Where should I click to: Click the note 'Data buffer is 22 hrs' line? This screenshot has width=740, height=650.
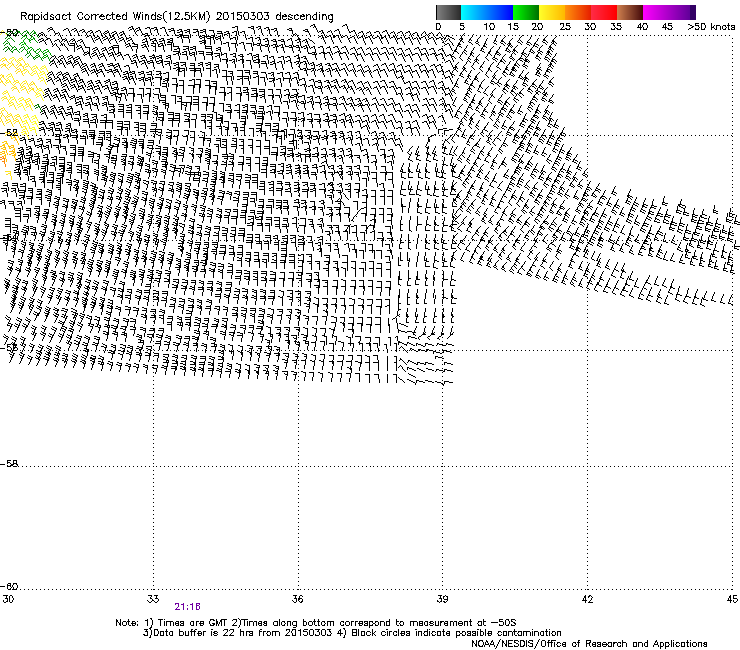pos(352,633)
